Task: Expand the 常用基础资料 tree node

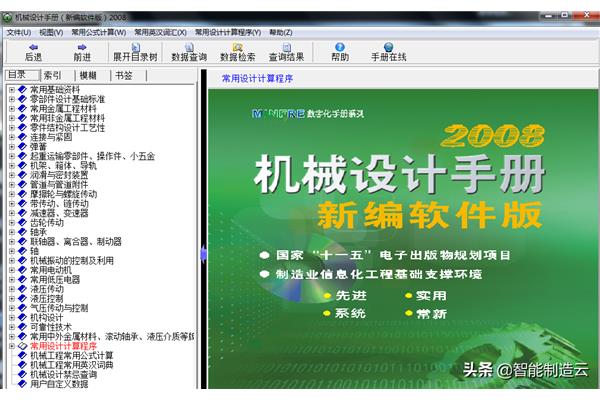Action: click(12, 90)
